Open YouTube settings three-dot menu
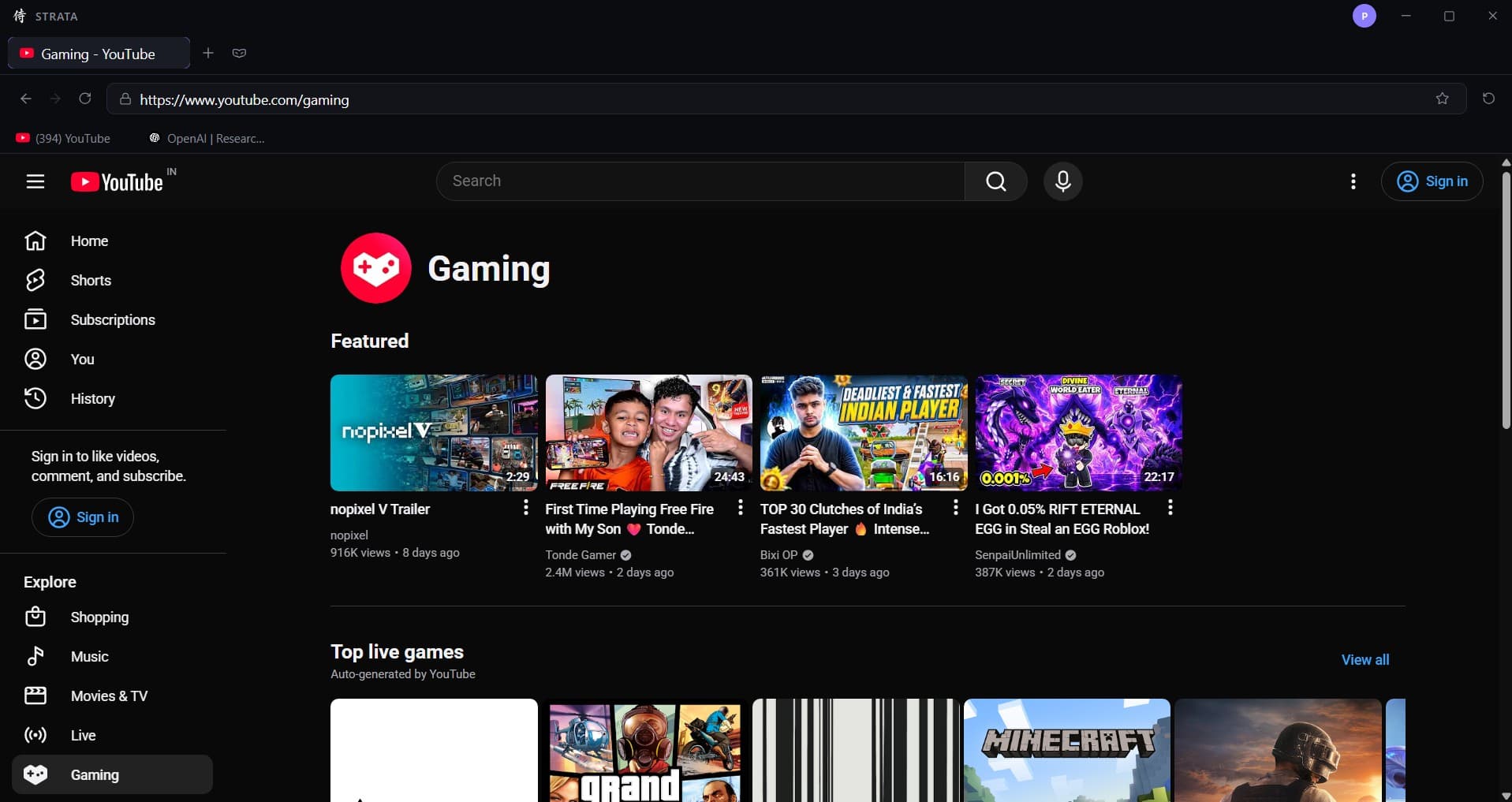This screenshot has width=1512, height=802. (1353, 181)
